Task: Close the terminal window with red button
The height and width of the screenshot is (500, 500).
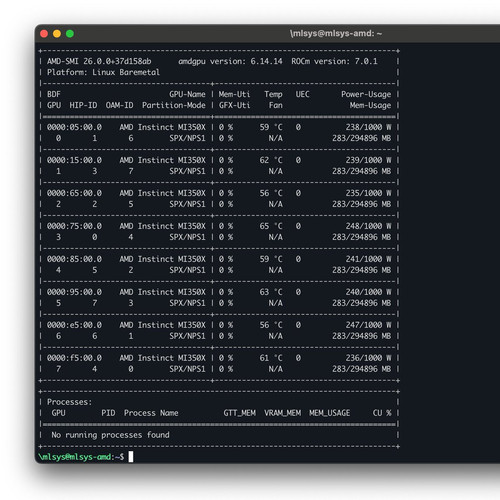Action: [44, 34]
